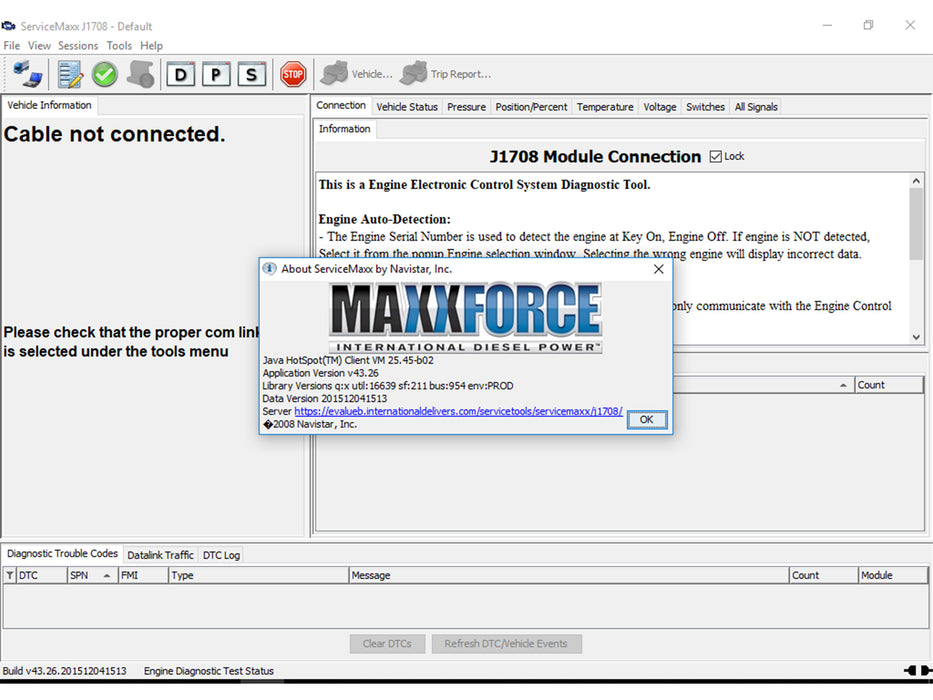Sort by the SPN column header
Image resolution: width=933 pixels, height=700 pixels.
coord(92,576)
